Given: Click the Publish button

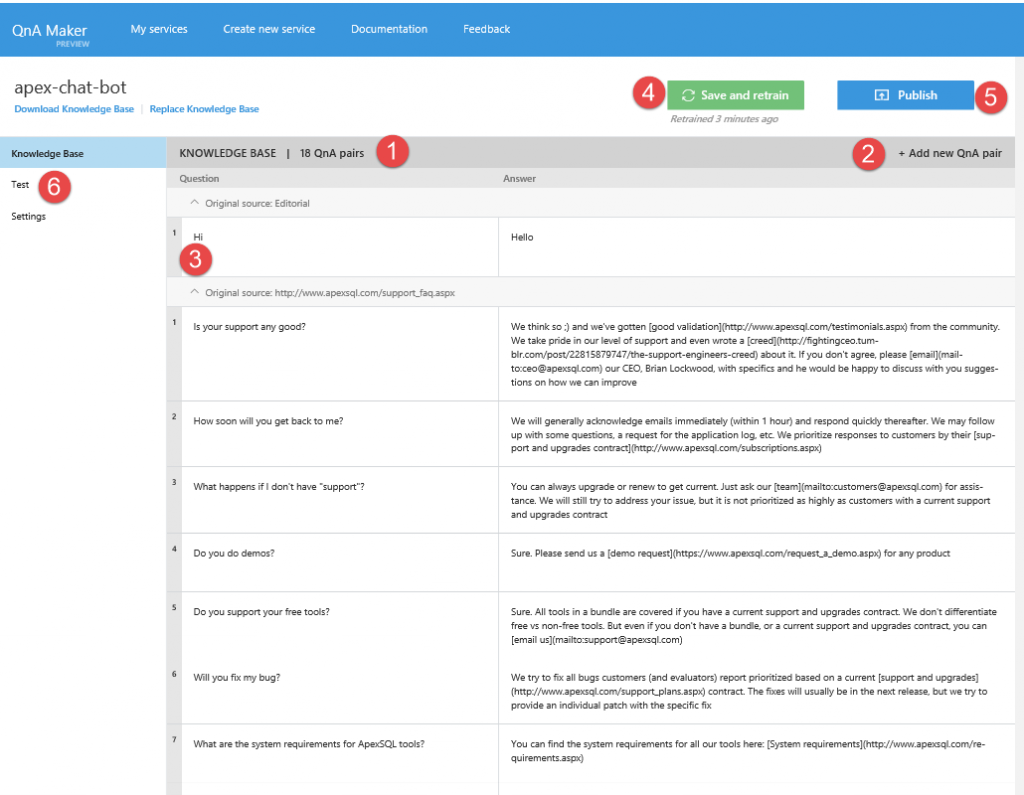Looking at the screenshot, I should point(905,95).
